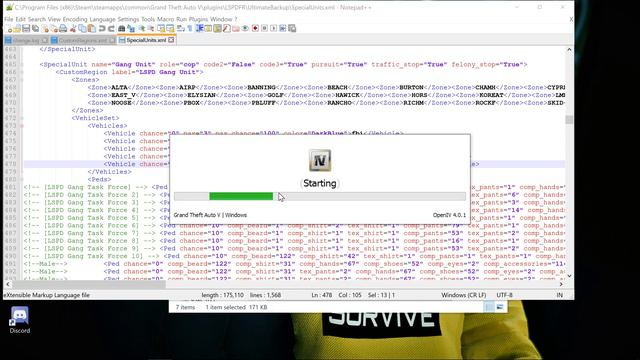Collapse the VehicleSet fold at line 472
Image resolution: width=640 pixels, height=360 pixels.
pyautogui.click(x=22, y=118)
